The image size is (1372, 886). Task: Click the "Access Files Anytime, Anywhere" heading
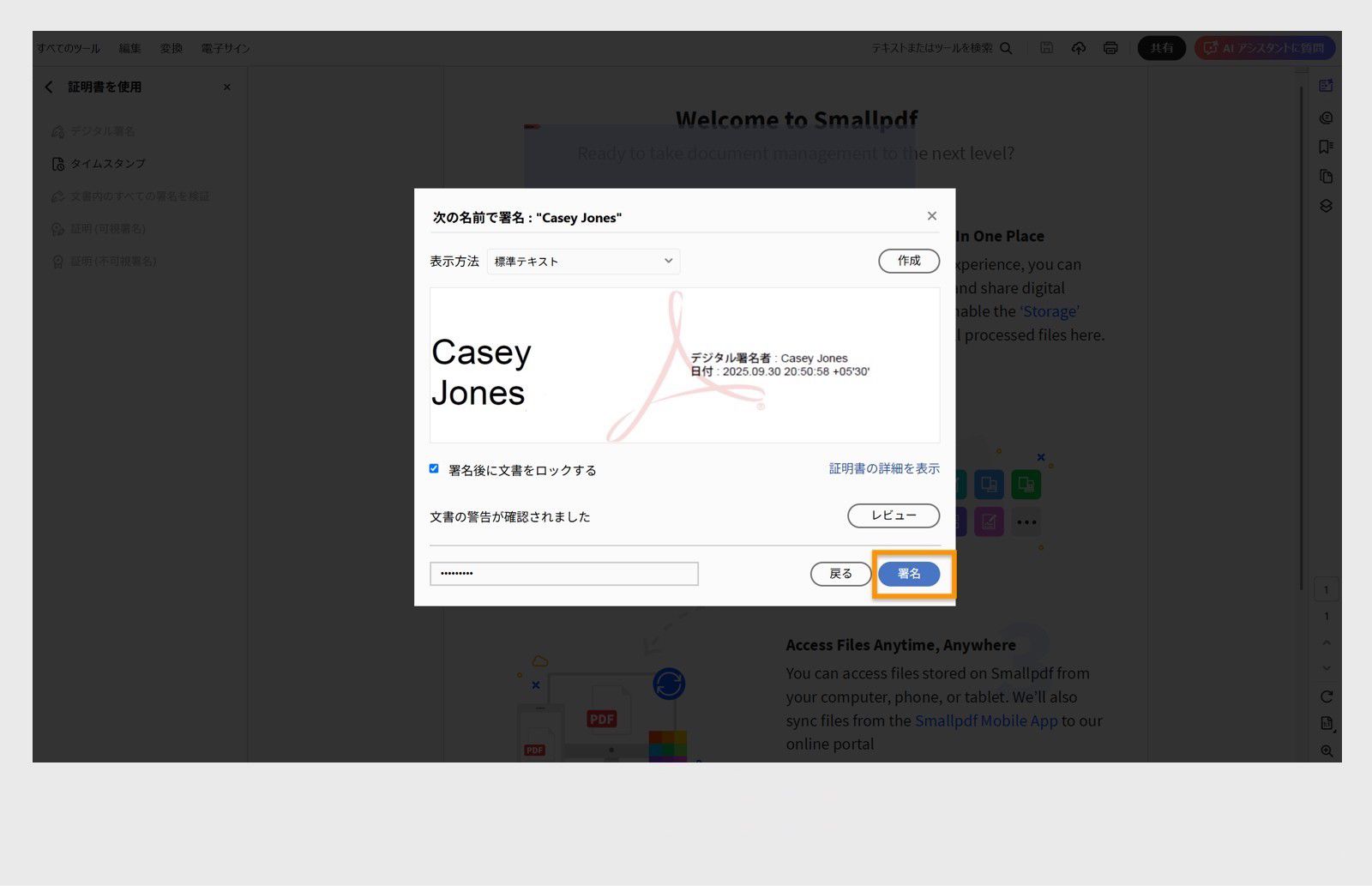[x=901, y=645]
